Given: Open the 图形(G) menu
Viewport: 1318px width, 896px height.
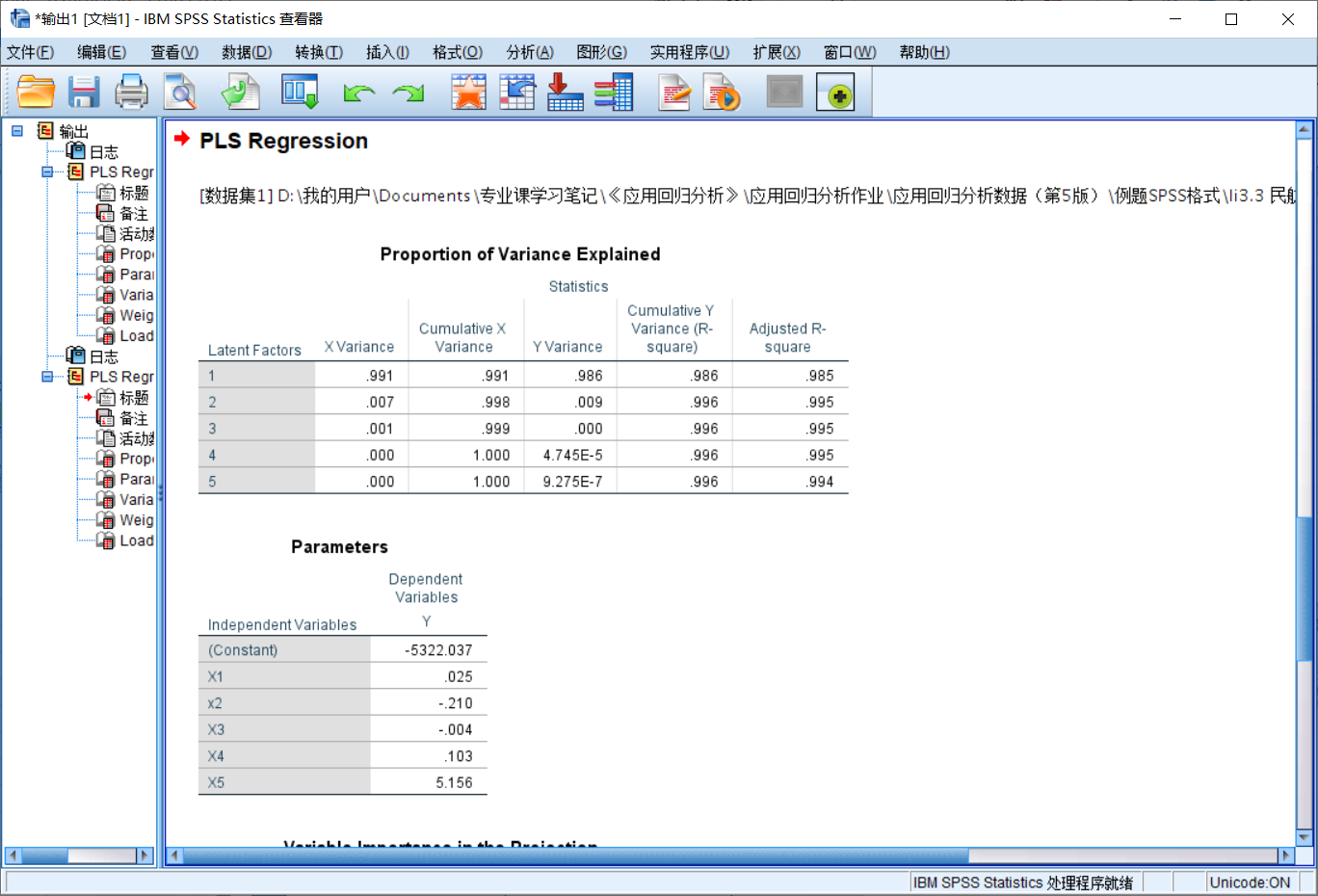Looking at the screenshot, I should point(602,52).
